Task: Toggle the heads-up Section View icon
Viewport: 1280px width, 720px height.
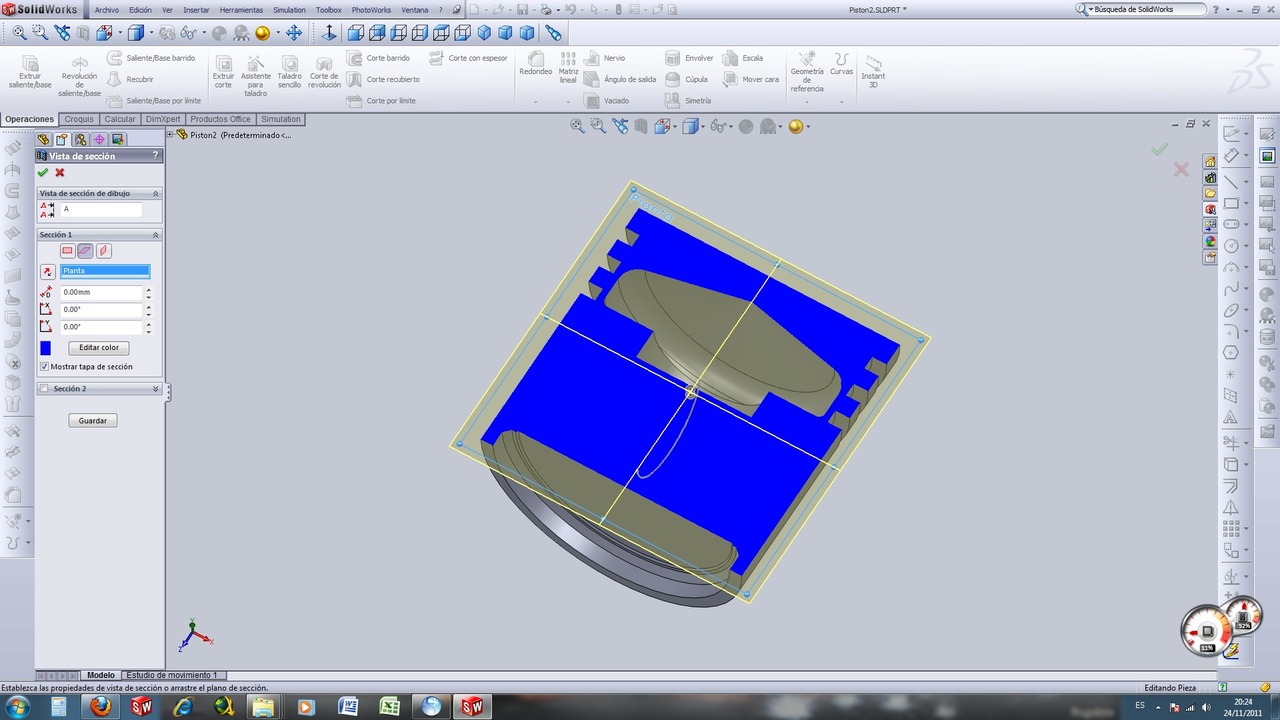Action: tap(641, 126)
